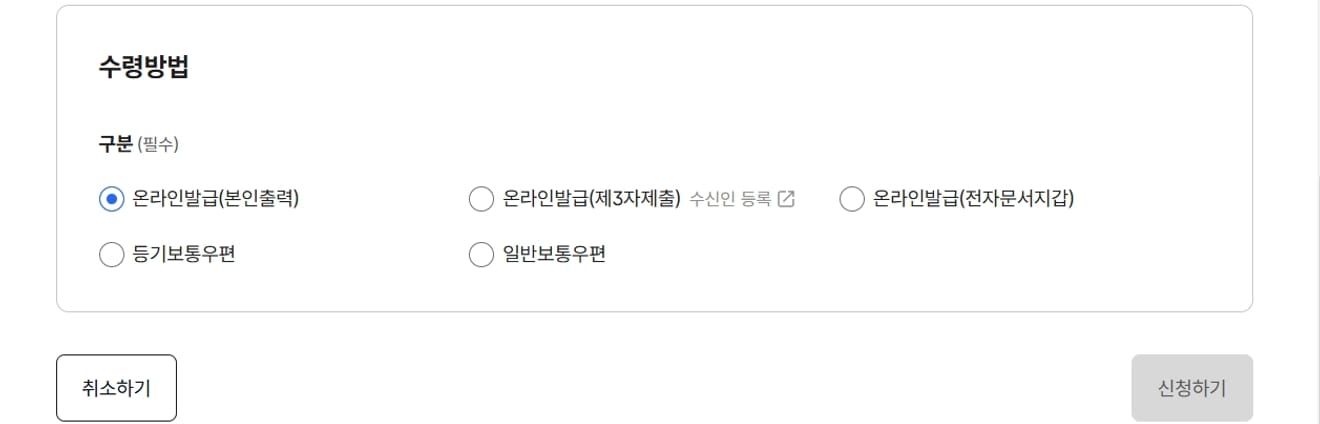This screenshot has height=424, width=1320.
Task: Submit using the 신청하기 button
Action: point(1192,388)
